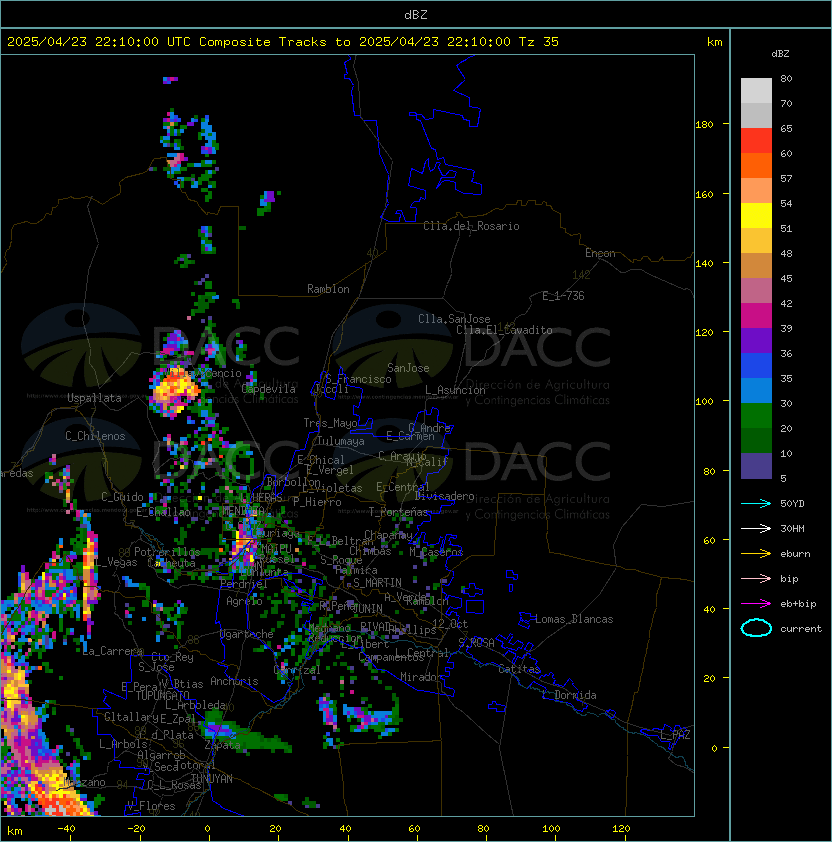The image size is (832, 842).
Task: Pick the bright yellow 54 dBZ swatch
Action: [x=756, y=215]
